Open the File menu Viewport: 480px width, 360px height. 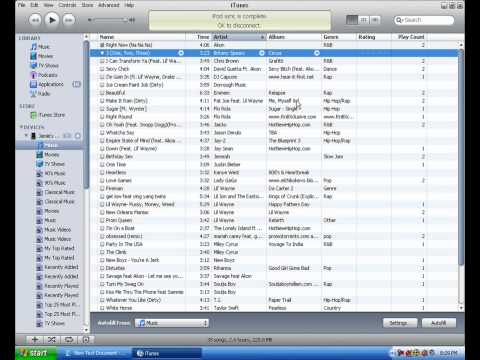pos(22,5)
